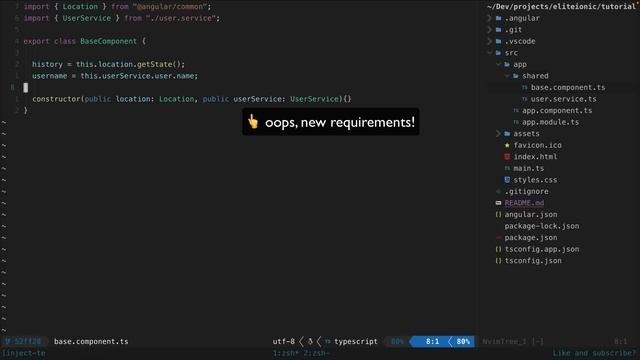
Task: Open tsconfig.app.json in the file tree
Action: pos(542,249)
